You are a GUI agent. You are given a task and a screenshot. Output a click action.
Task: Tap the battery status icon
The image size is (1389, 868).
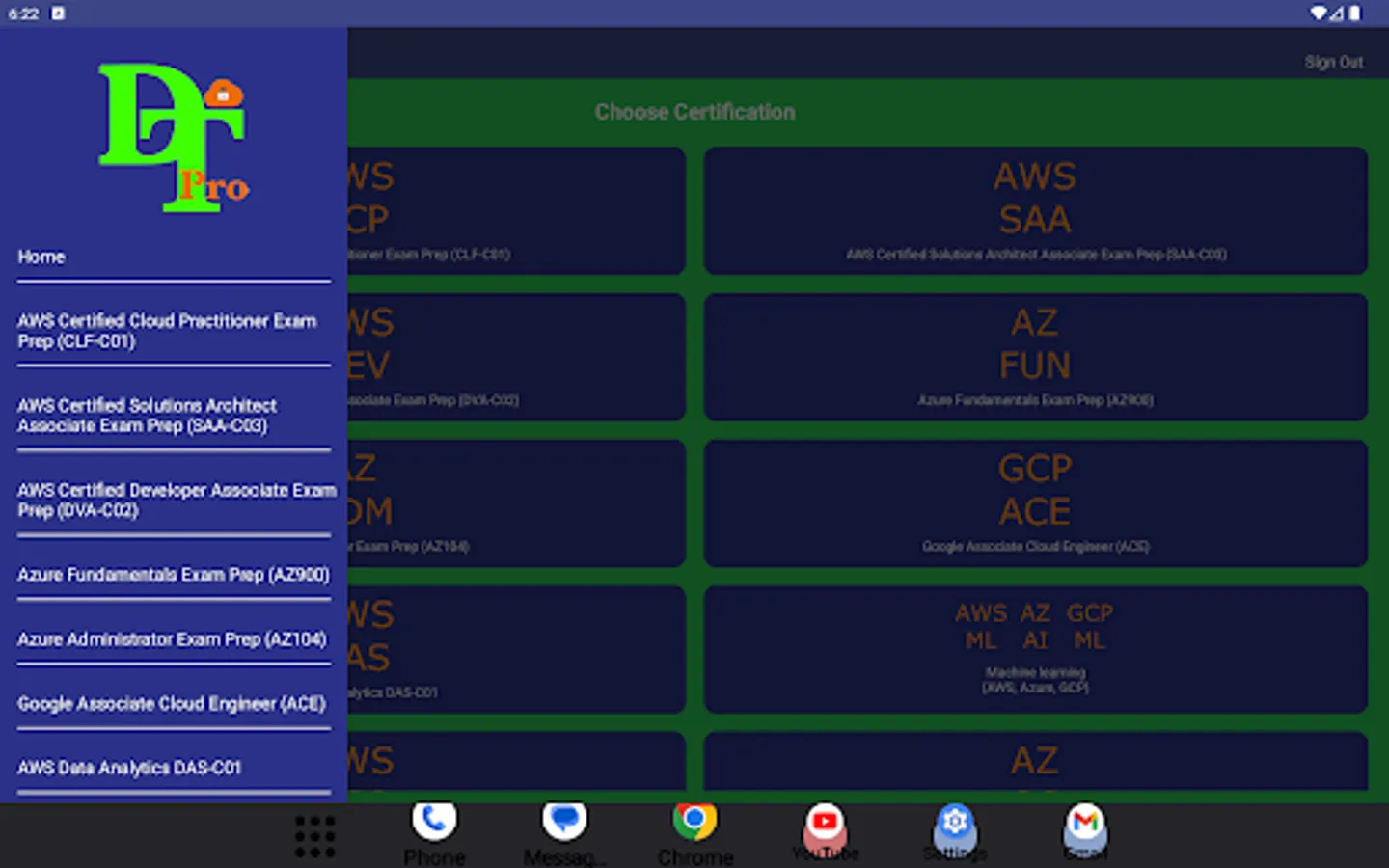1354,14
